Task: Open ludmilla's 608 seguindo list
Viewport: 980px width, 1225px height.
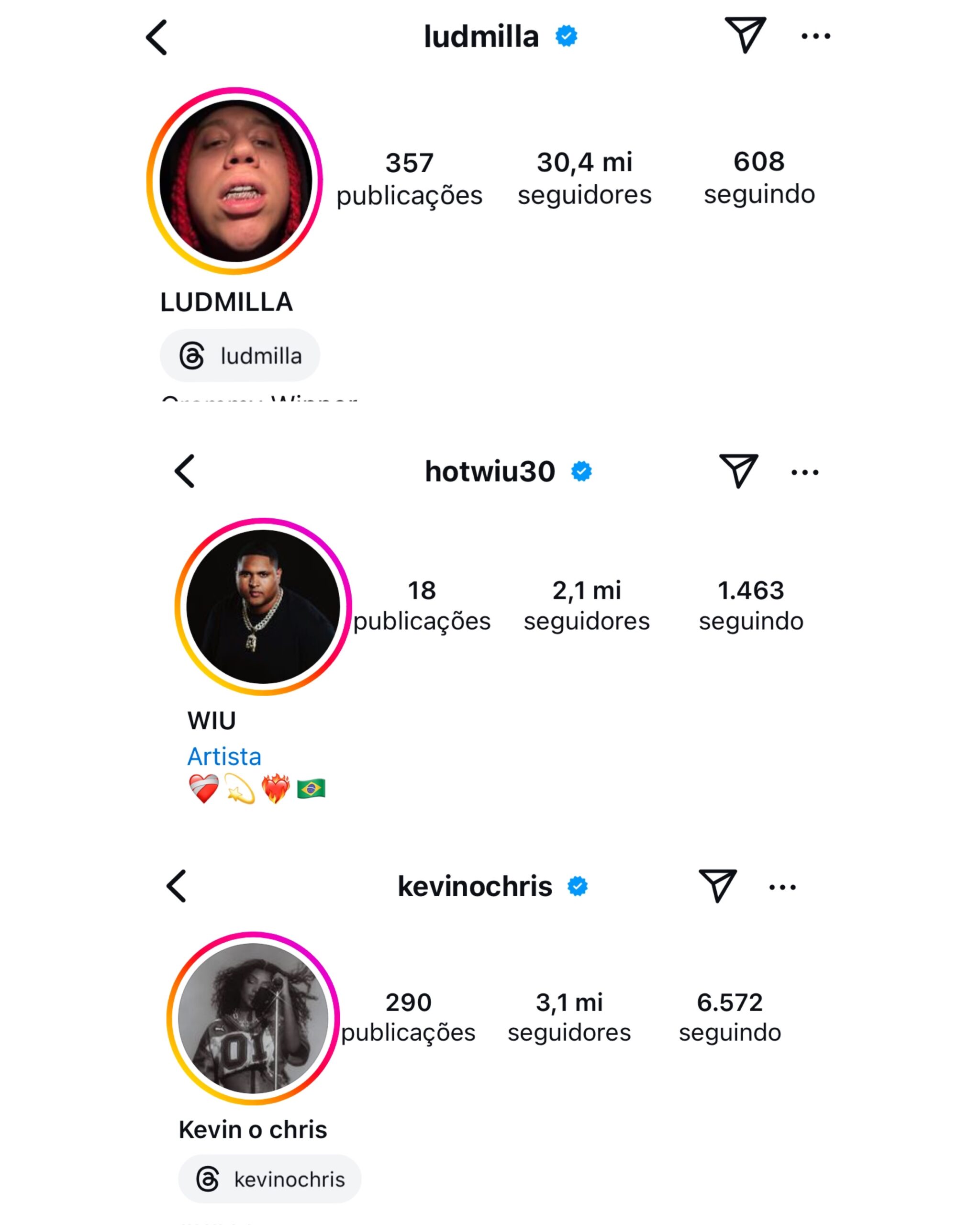Action: (759, 177)
